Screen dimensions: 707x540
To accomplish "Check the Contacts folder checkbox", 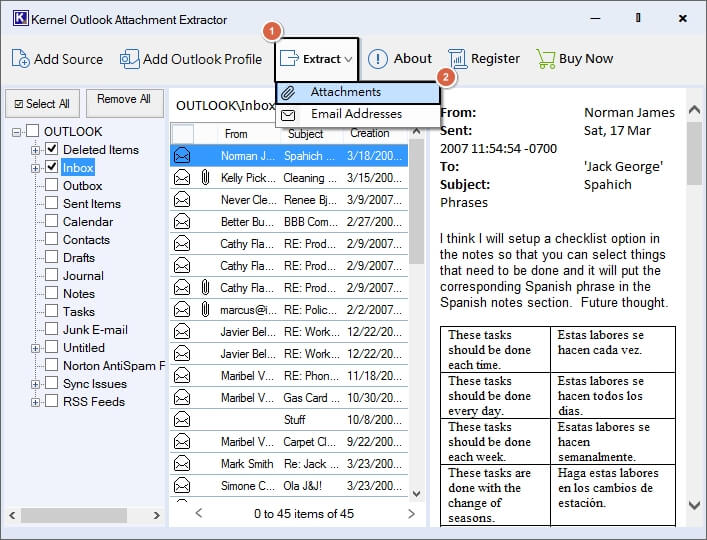I will tap(52, 239).
